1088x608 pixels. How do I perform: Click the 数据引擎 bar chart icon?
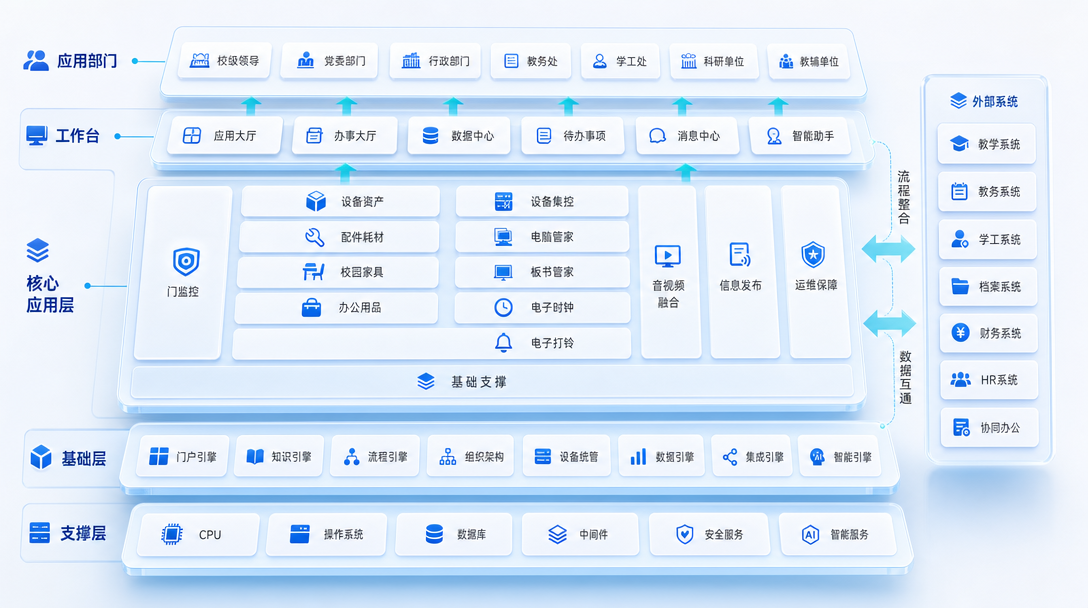pos(638,457)
